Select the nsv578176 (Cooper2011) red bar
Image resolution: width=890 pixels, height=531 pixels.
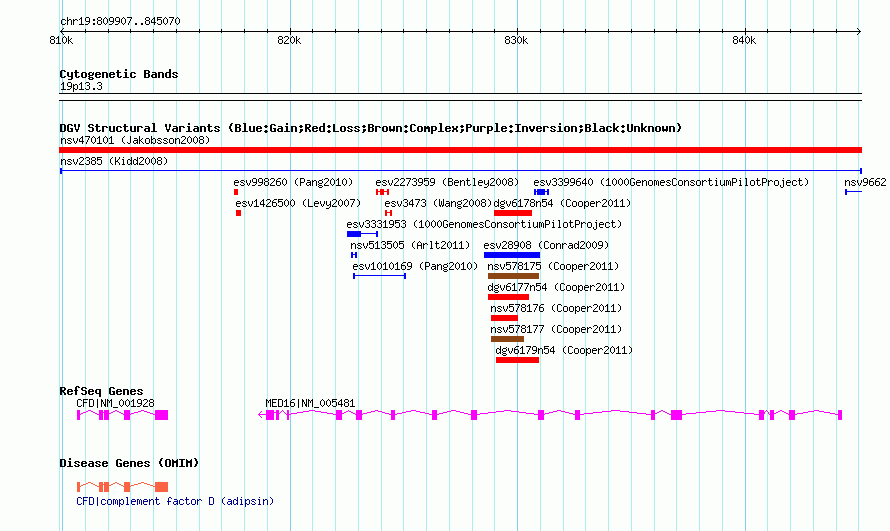click(x=504, y=318)
